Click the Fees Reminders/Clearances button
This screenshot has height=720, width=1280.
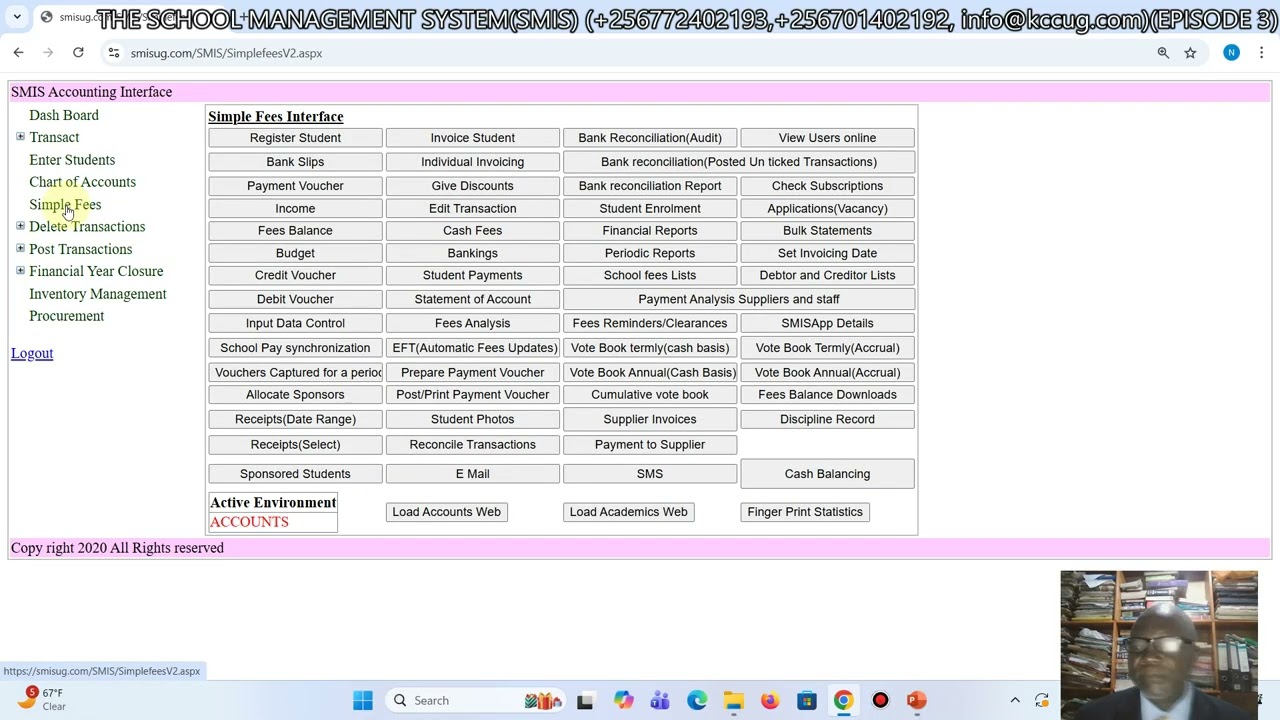650,323
